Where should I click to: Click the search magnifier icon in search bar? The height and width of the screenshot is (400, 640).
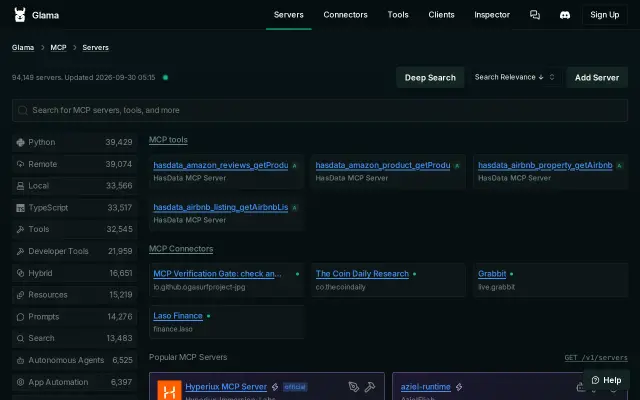click(23, 110)
